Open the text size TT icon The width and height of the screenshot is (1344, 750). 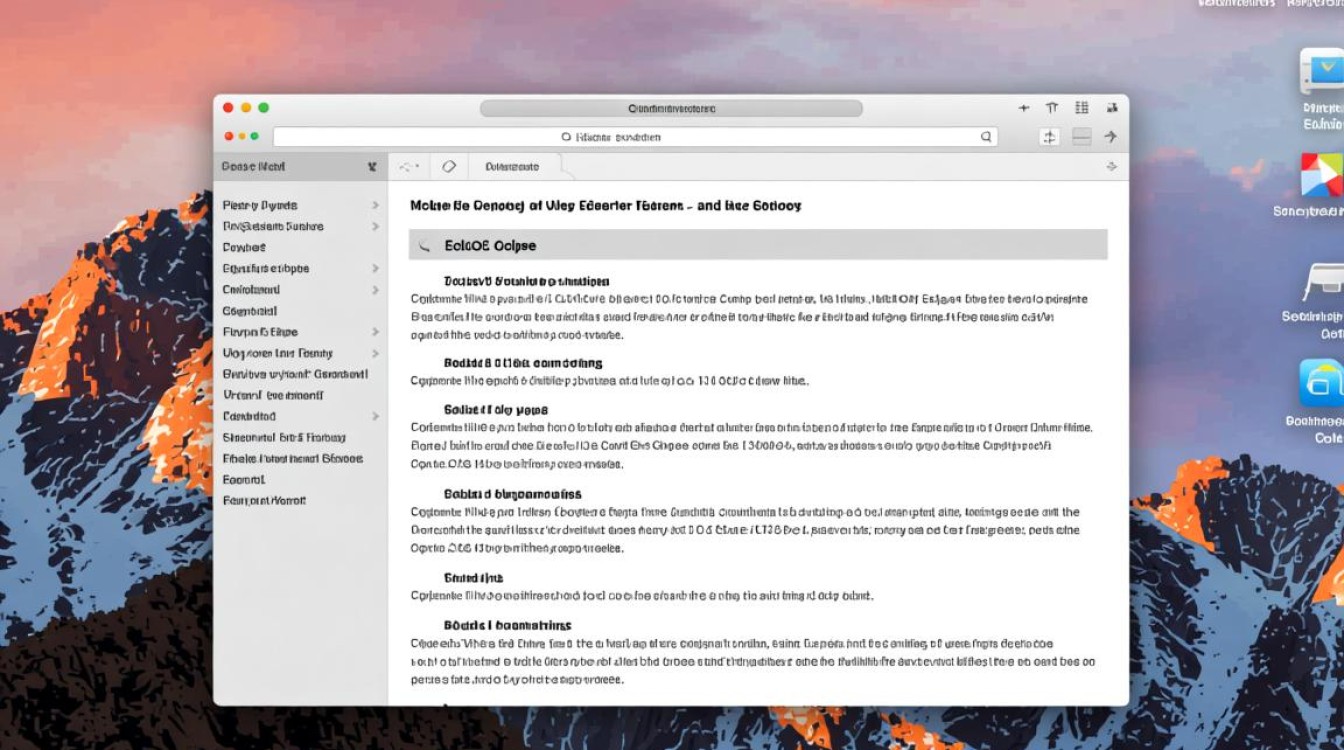click(x=1052, y=108)
